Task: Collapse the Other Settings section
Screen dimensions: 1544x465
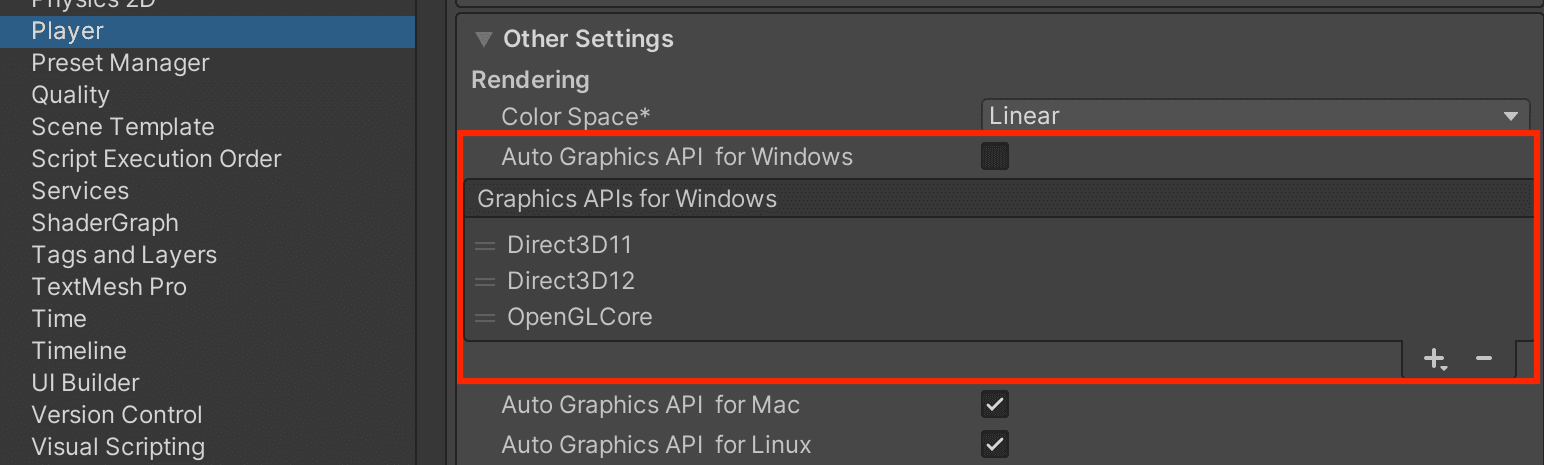Action: coord(484,40)
